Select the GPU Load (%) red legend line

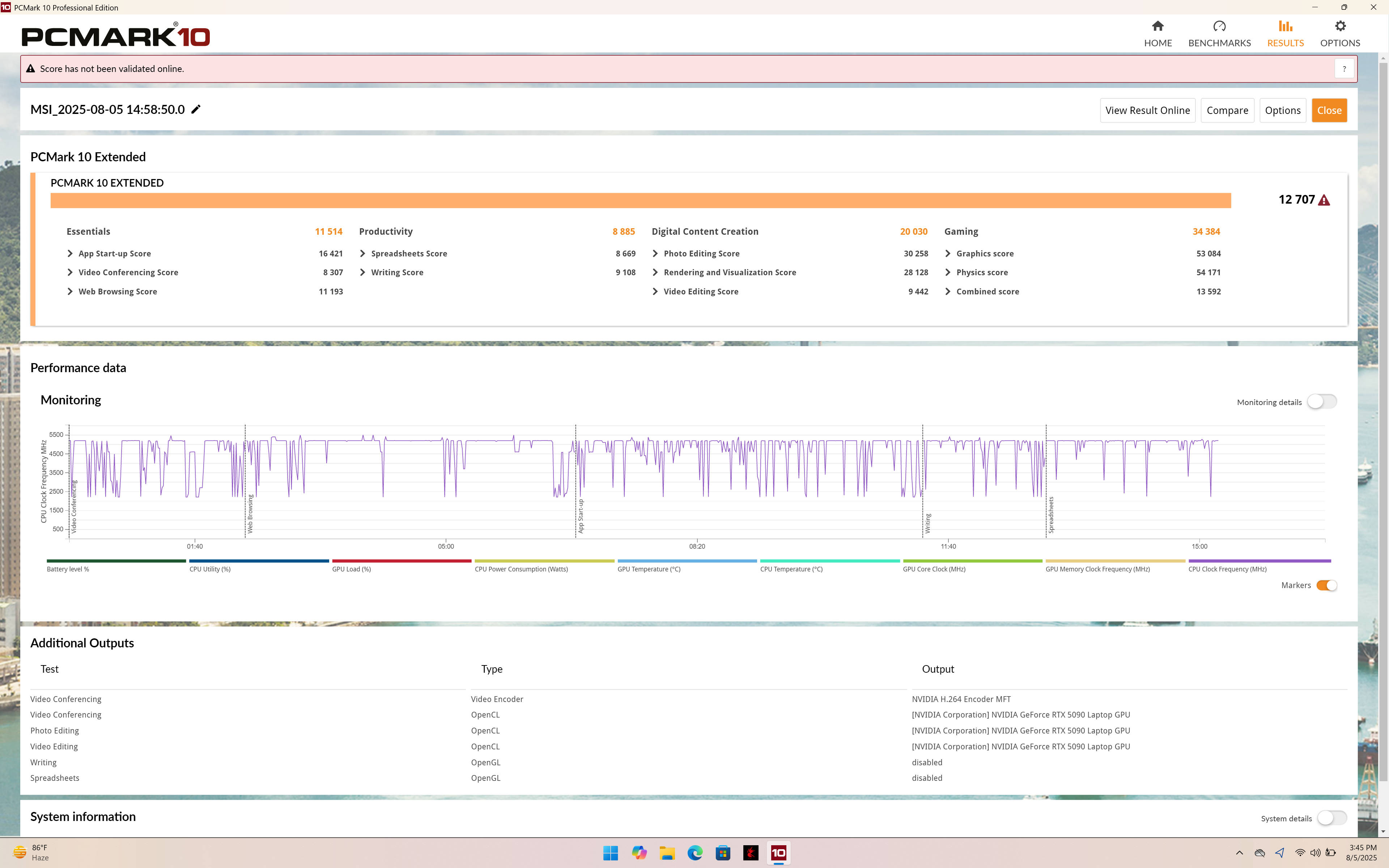tap(401, 561)
